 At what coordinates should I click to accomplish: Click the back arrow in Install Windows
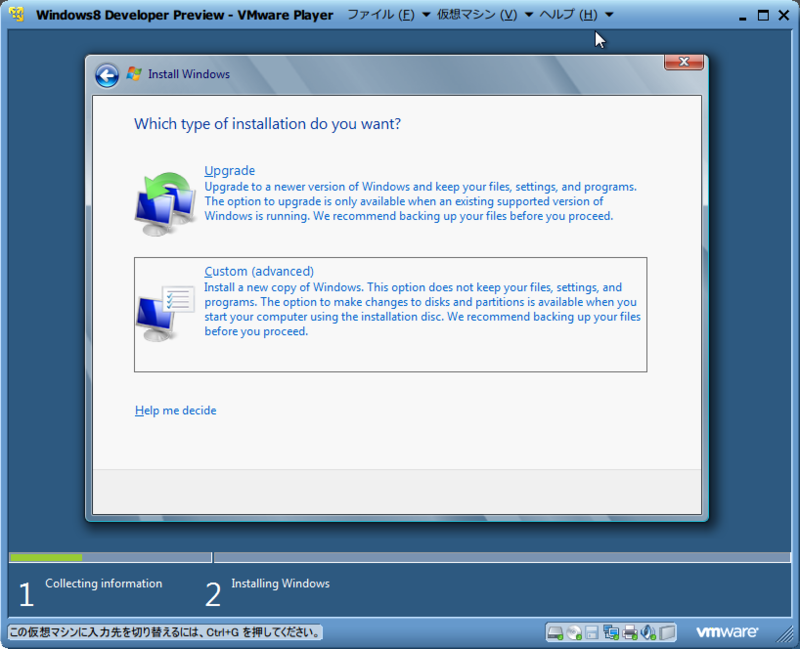(x=107, y=76)
